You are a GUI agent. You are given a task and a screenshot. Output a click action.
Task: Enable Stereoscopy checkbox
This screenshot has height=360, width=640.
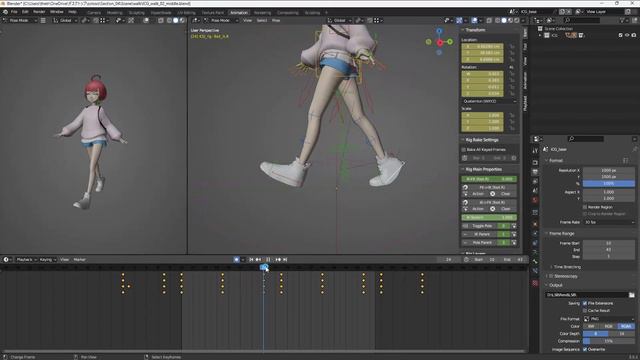point(551,276)
